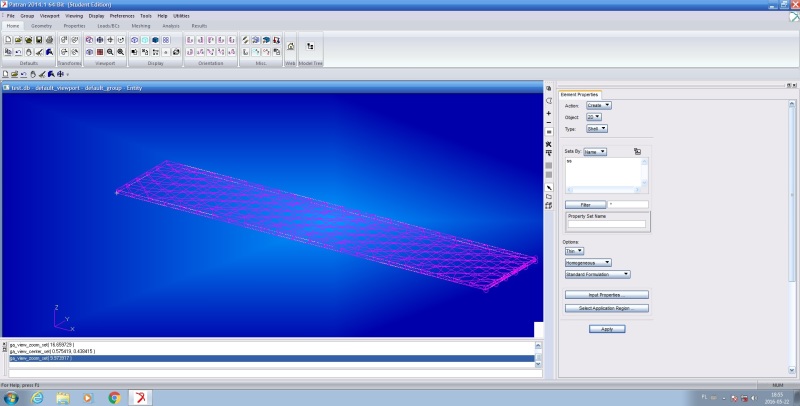
Task: Switch to the Analysis ribbon tab
Action: coord(171,26)
